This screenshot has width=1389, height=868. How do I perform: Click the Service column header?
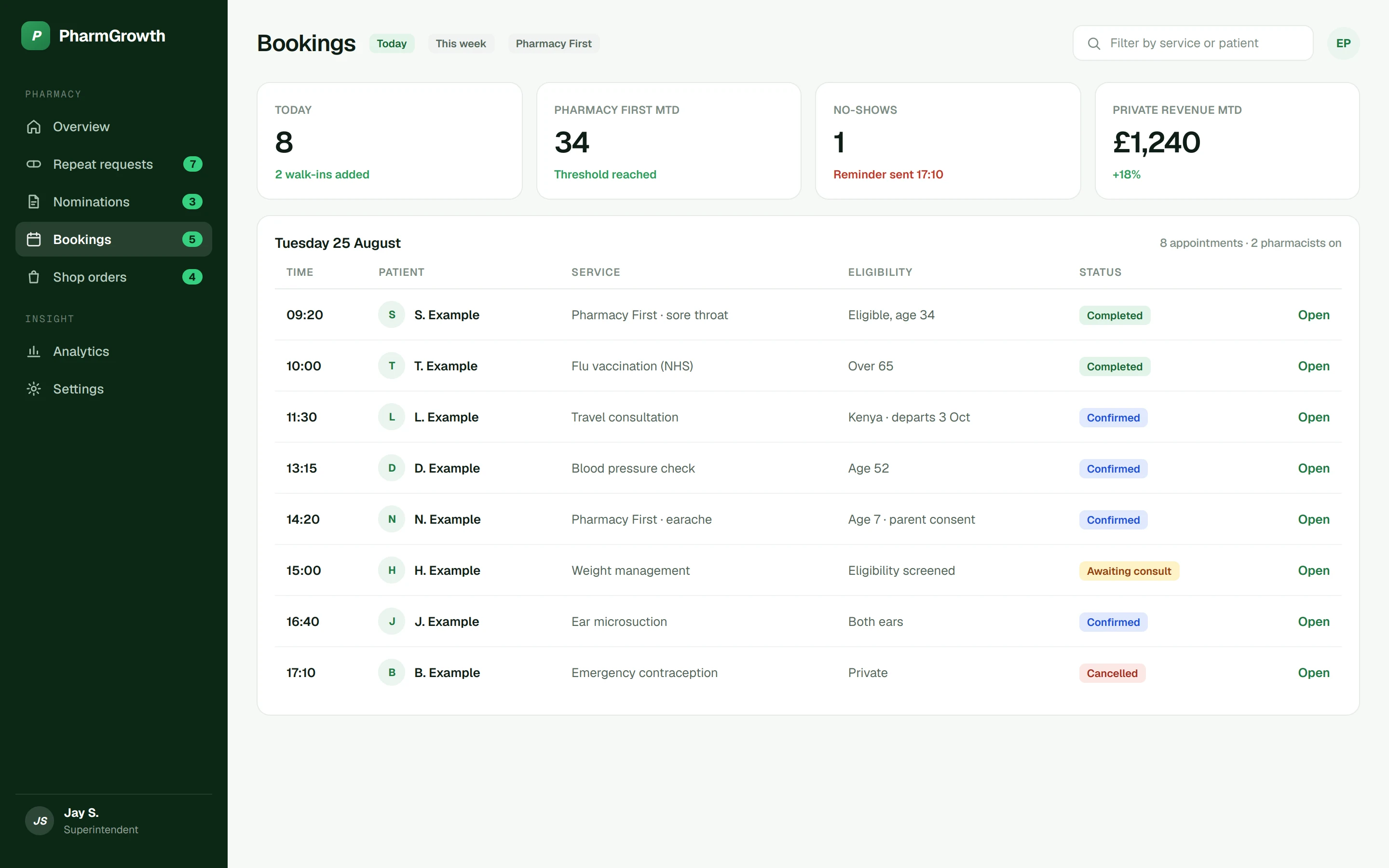coord(596,272)
